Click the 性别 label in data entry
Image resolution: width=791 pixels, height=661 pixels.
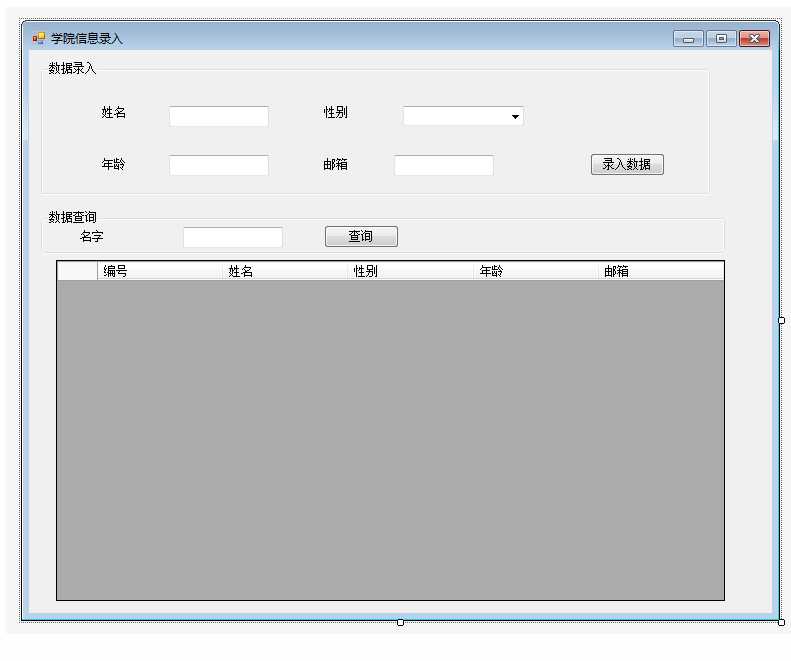point(335,112)
